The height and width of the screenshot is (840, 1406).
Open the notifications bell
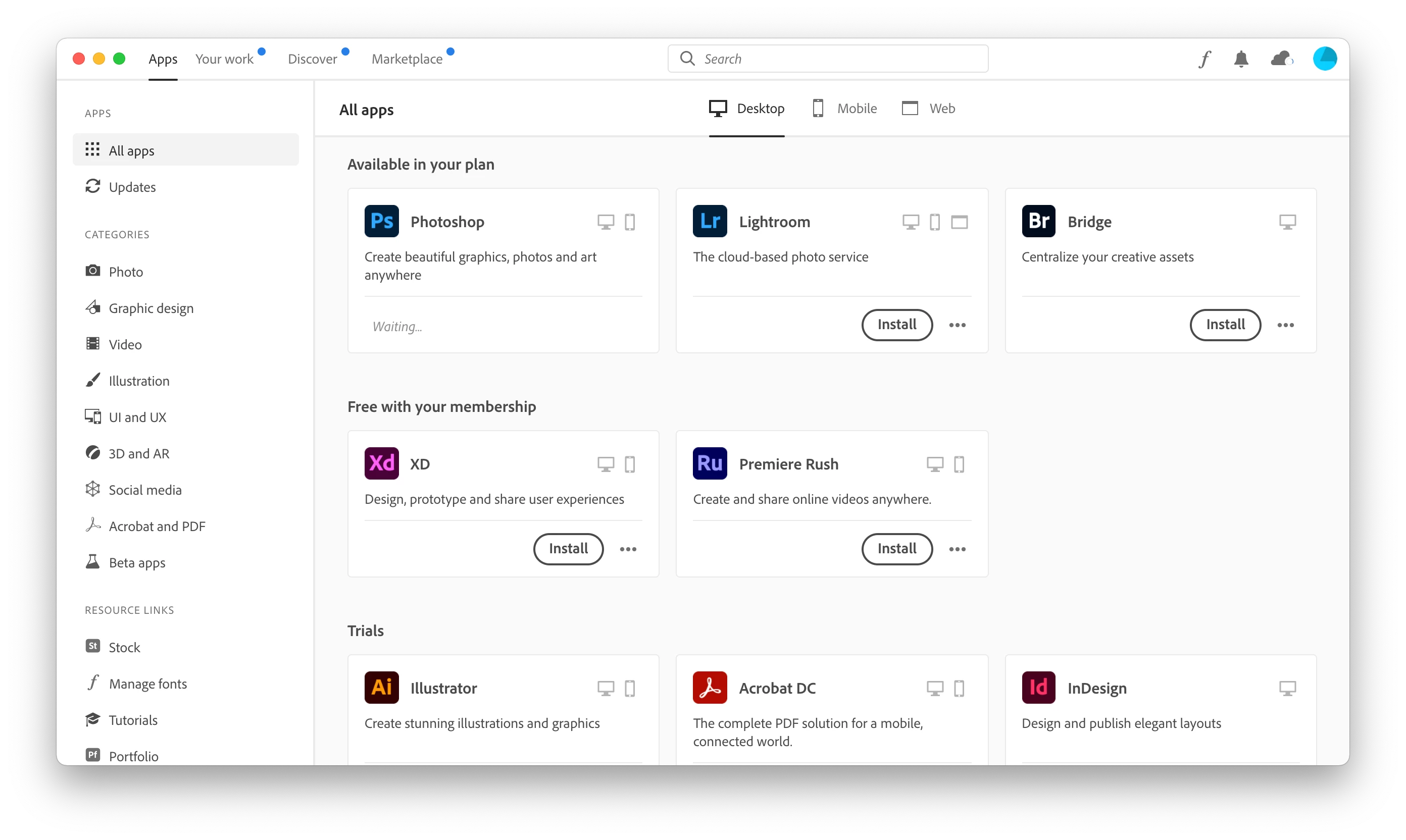1241,59
